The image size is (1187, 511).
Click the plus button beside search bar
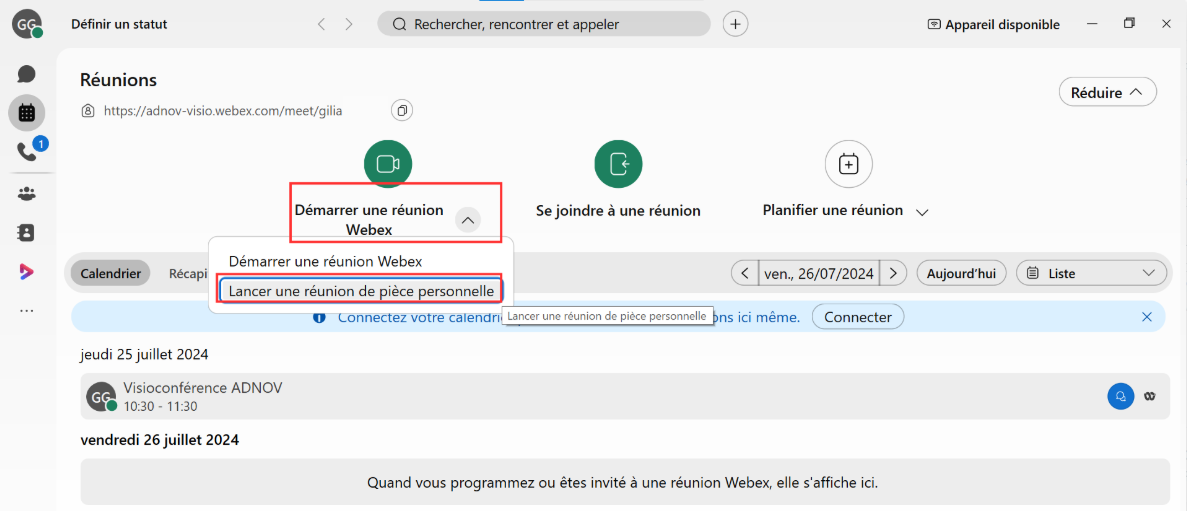point(735,24)
